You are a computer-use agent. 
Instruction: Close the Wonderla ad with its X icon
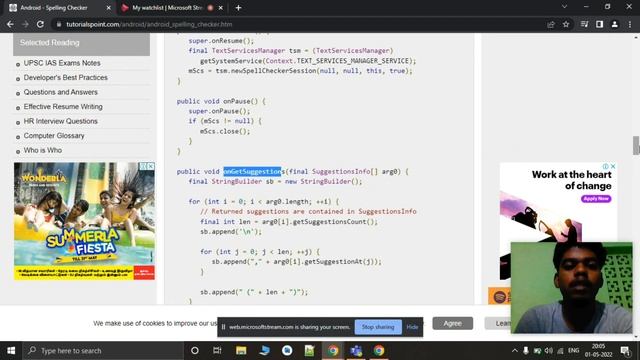pos(151,166)
